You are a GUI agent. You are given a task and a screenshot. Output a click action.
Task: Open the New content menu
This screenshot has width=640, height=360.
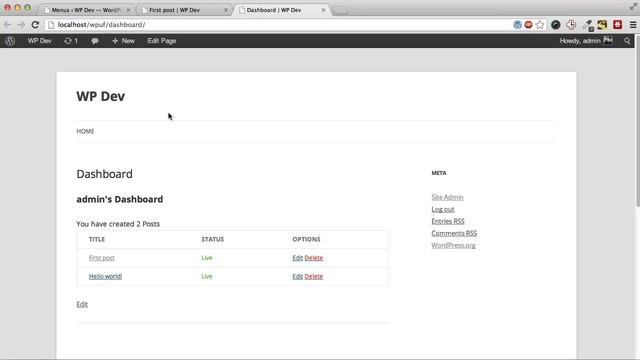(x=123, y=41)
